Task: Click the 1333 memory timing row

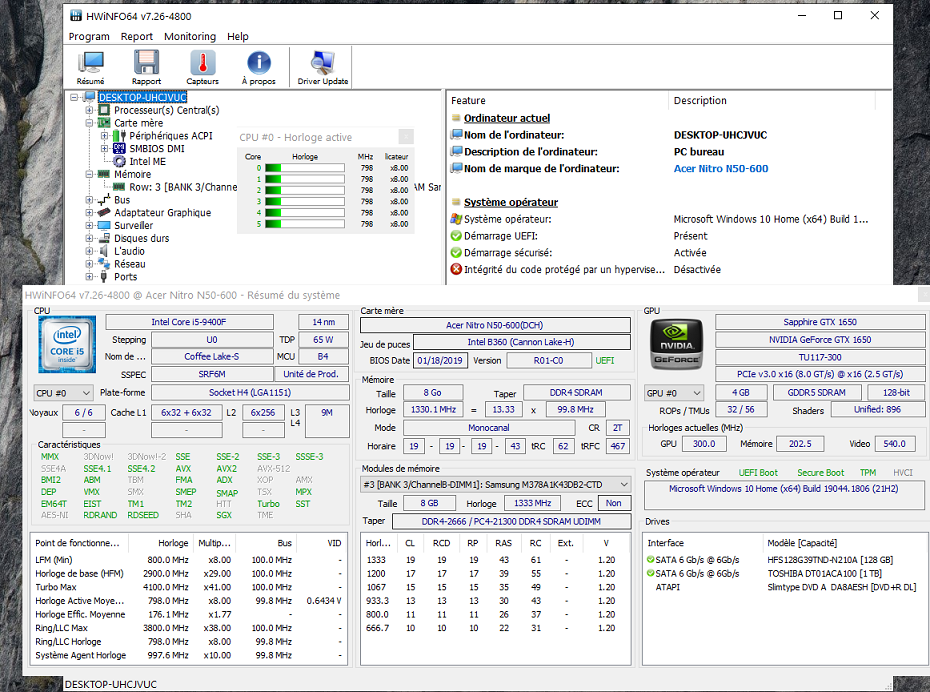Action: pyautogui.click(x=495, y=560)
